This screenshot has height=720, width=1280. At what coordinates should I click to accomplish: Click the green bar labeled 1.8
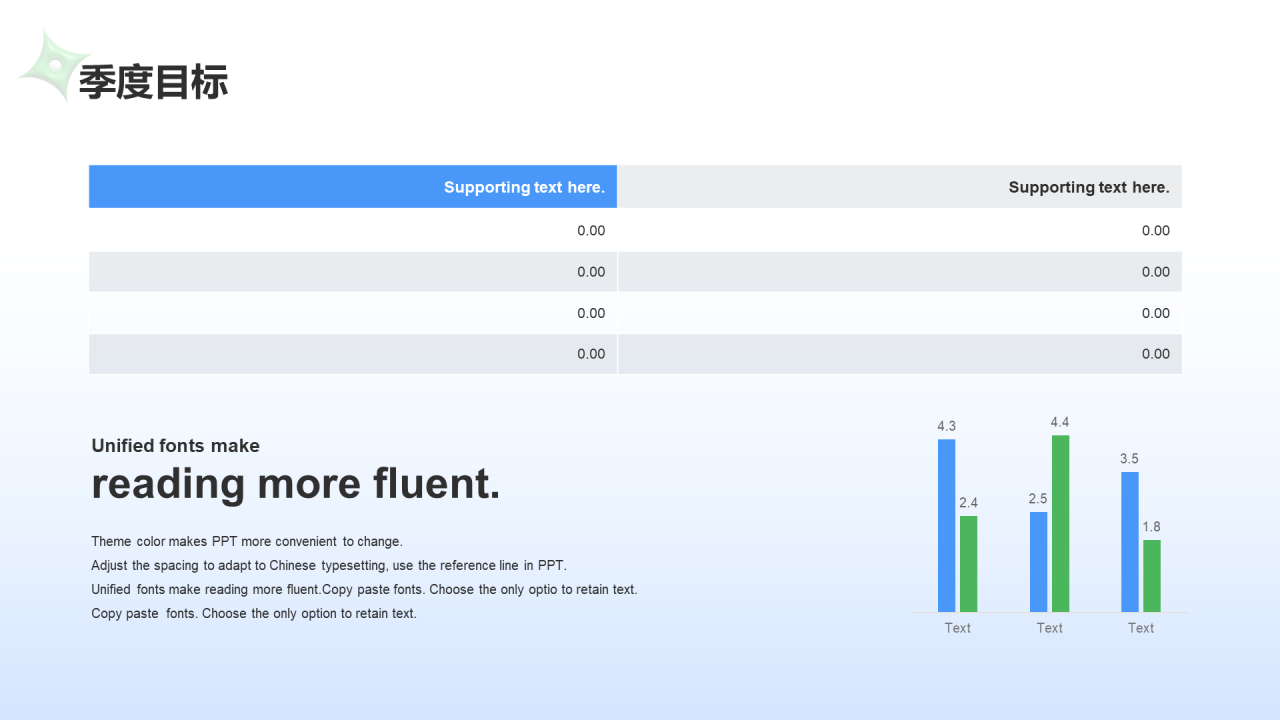(x=1152, y=575)
